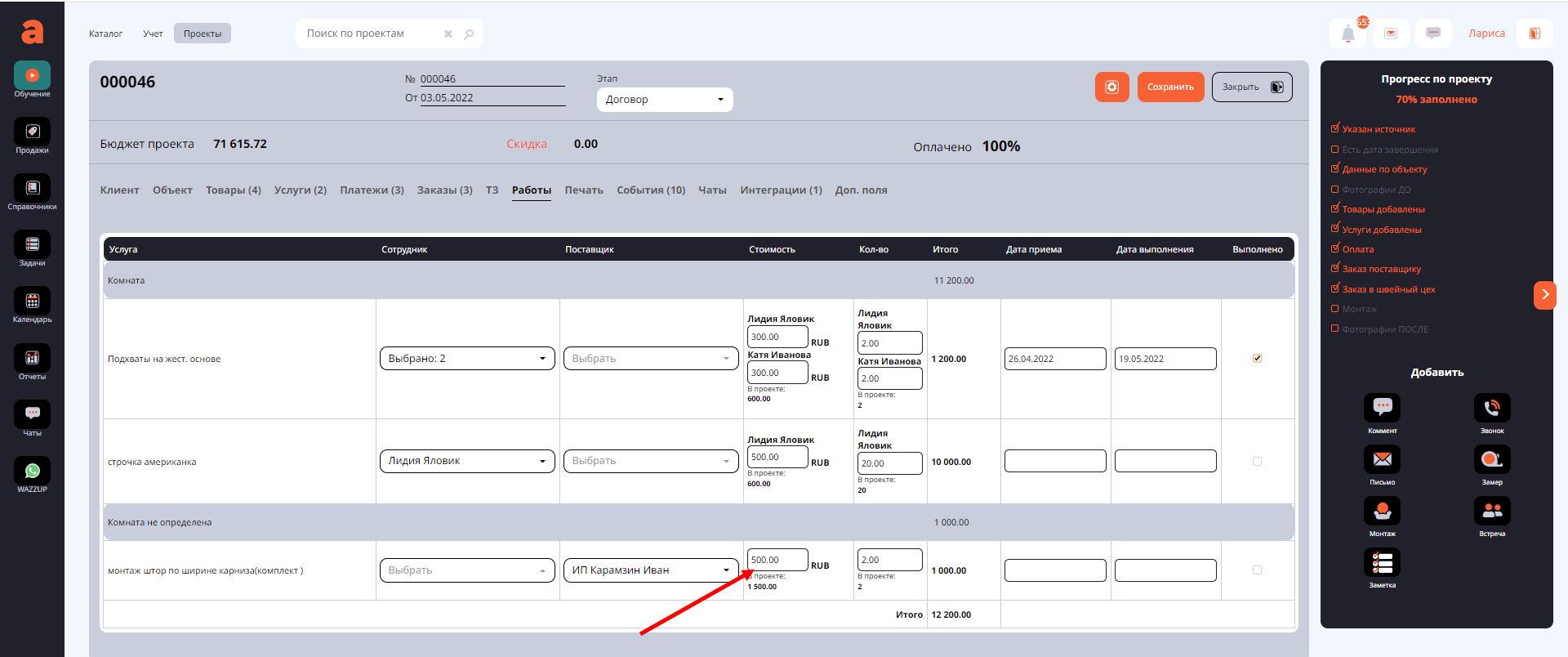Add a Заметка note

pos(1382,563)
